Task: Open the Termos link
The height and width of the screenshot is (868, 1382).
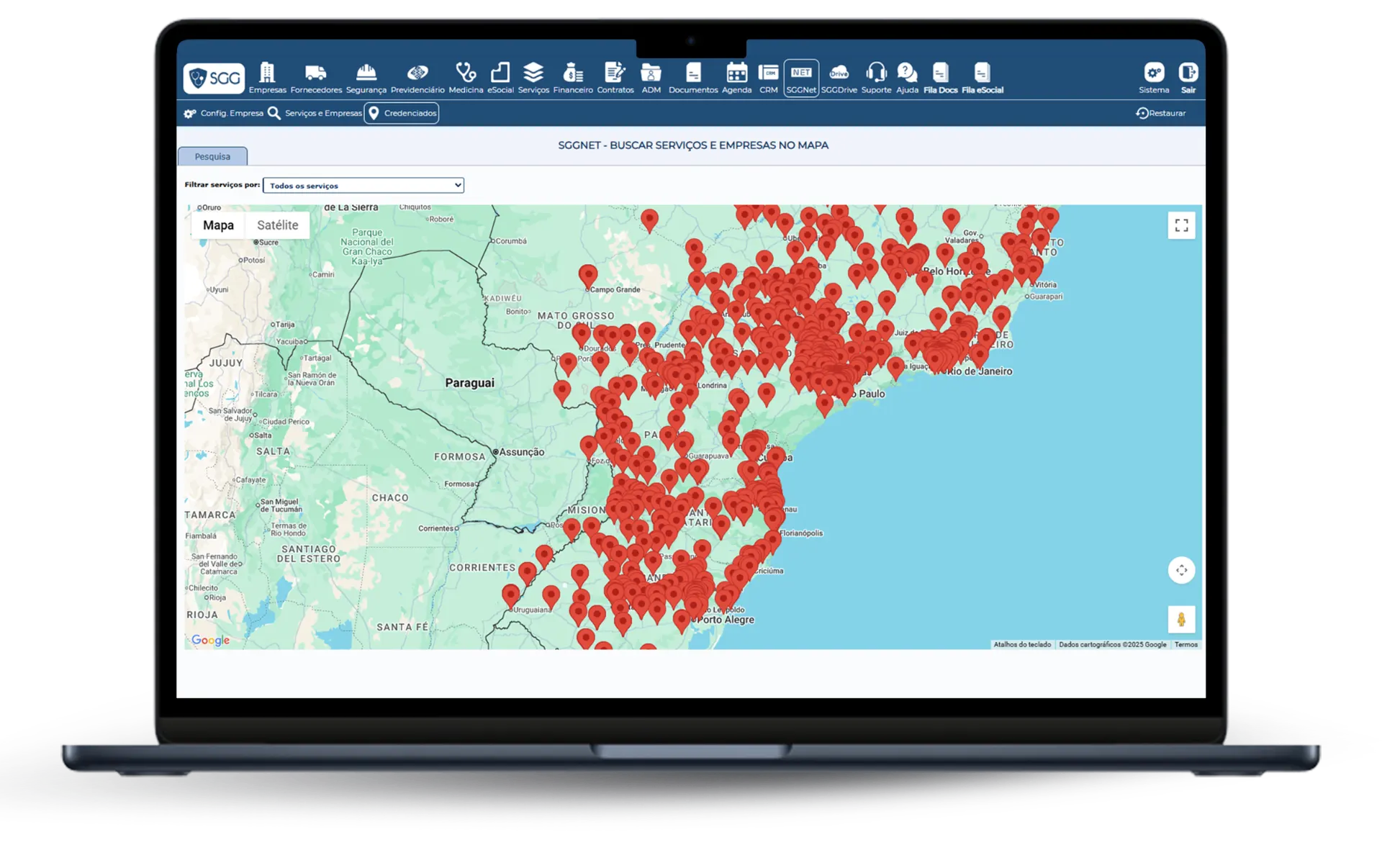Action: click(1185, 645)
